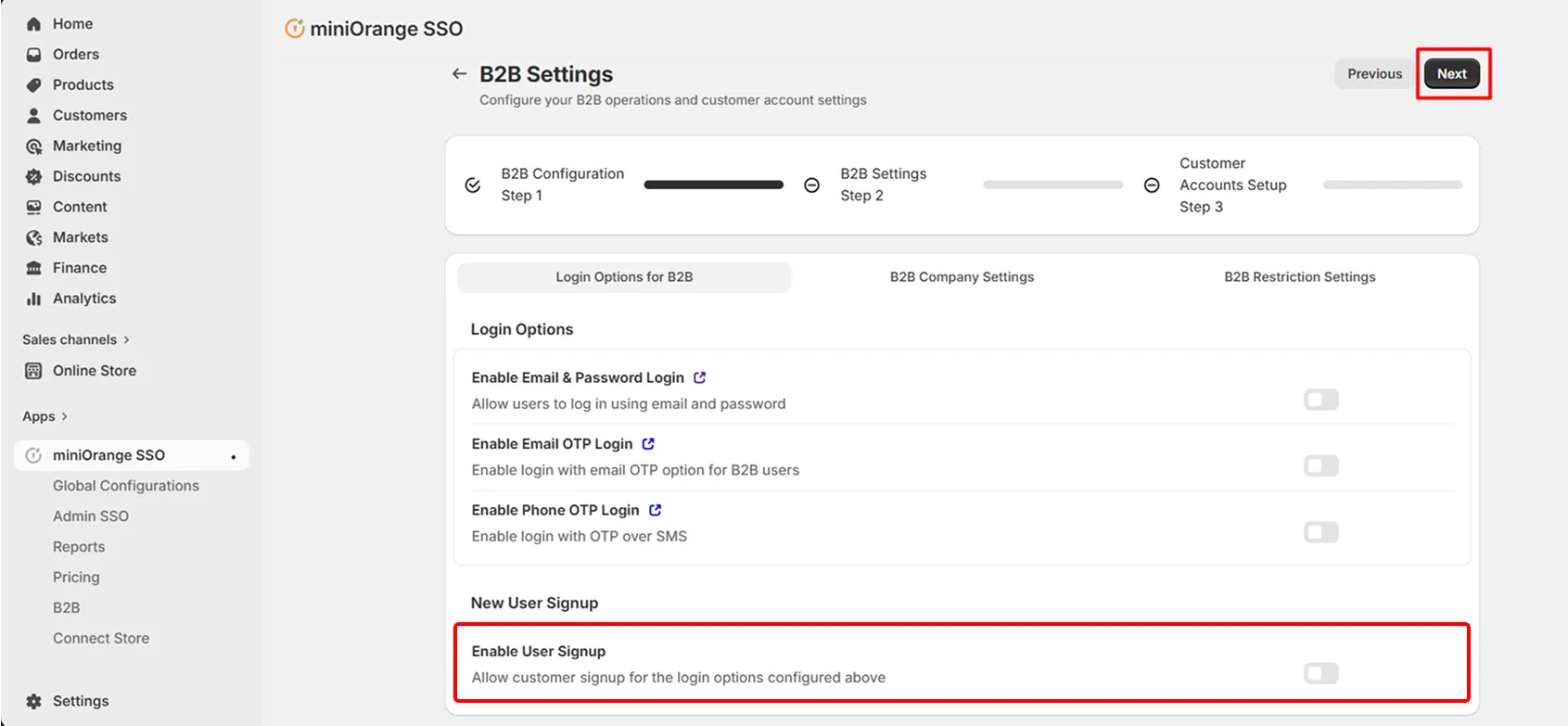Click the miniOrange SSO sidebar app icon
The width and height of the screenshot is (1568, 726).
(34, 455)
